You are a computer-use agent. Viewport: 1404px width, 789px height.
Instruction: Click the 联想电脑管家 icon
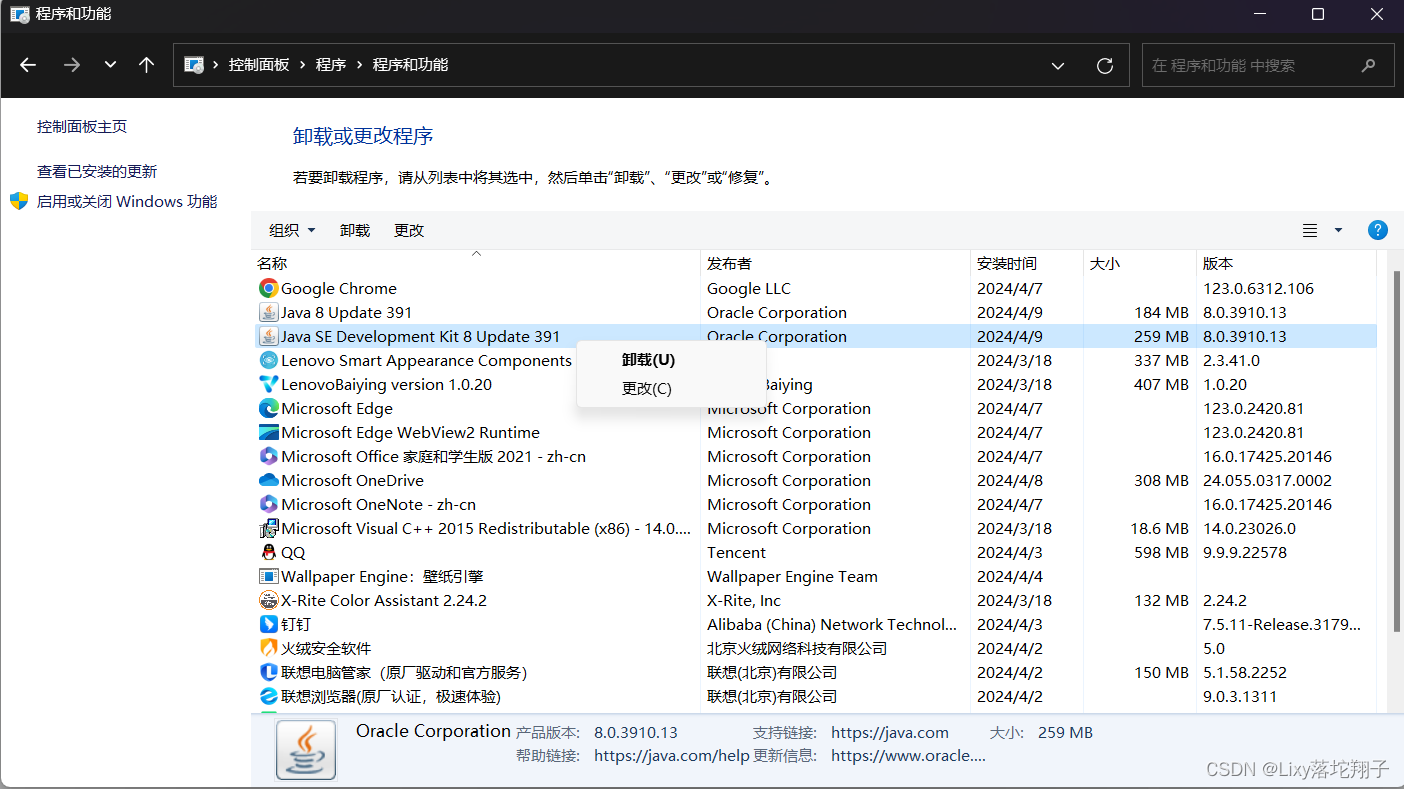tap(268, 672)
